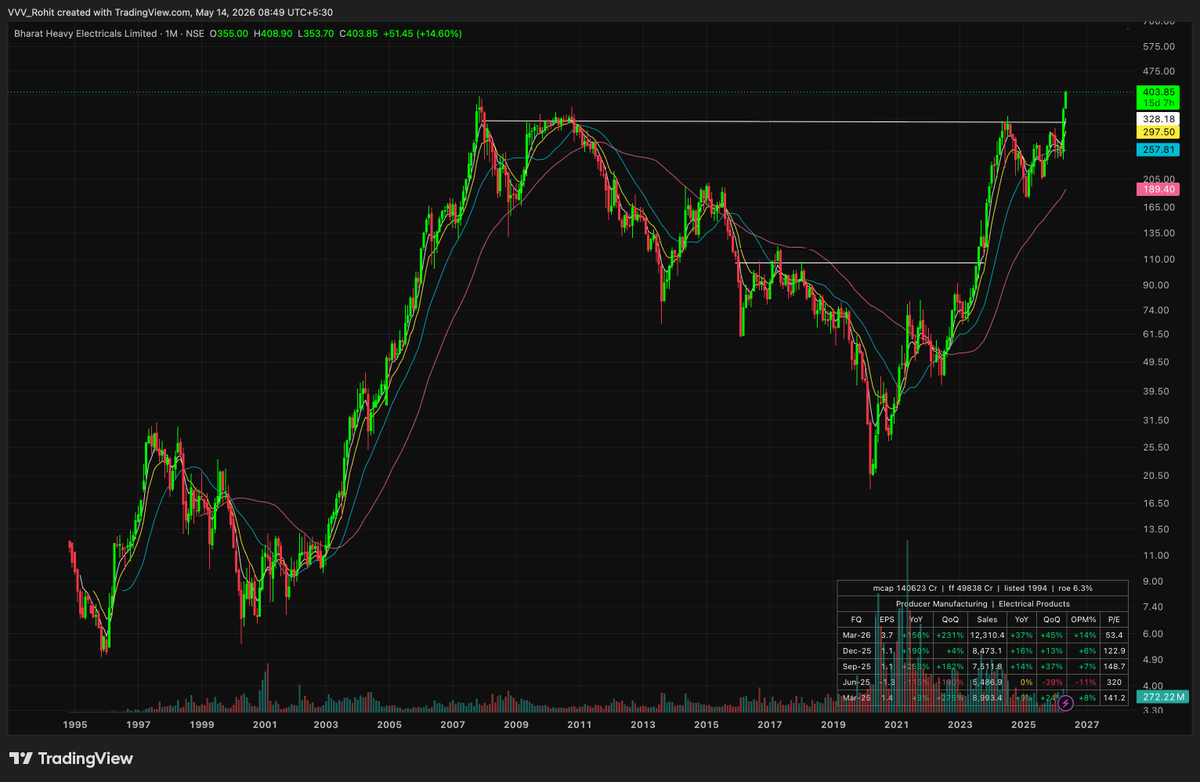
Task: Click the -11% OPM value in Jun-25 row
Action: (x=1085, y=682)
